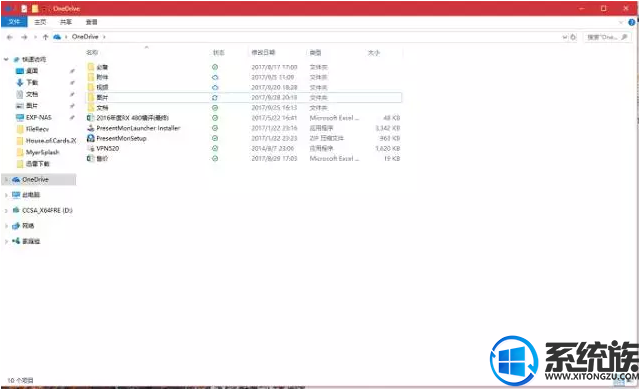Click the Excel file icon dated 2017/8/29
Image resolution: width=639 pixels, height=389 pixels.
pyautogui.click(x=90, y=158)
